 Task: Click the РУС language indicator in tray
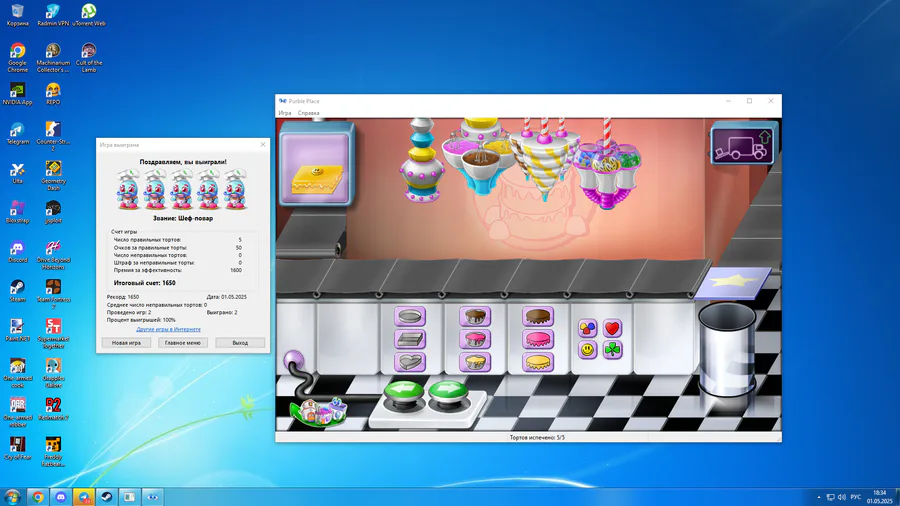click(855, 497)
